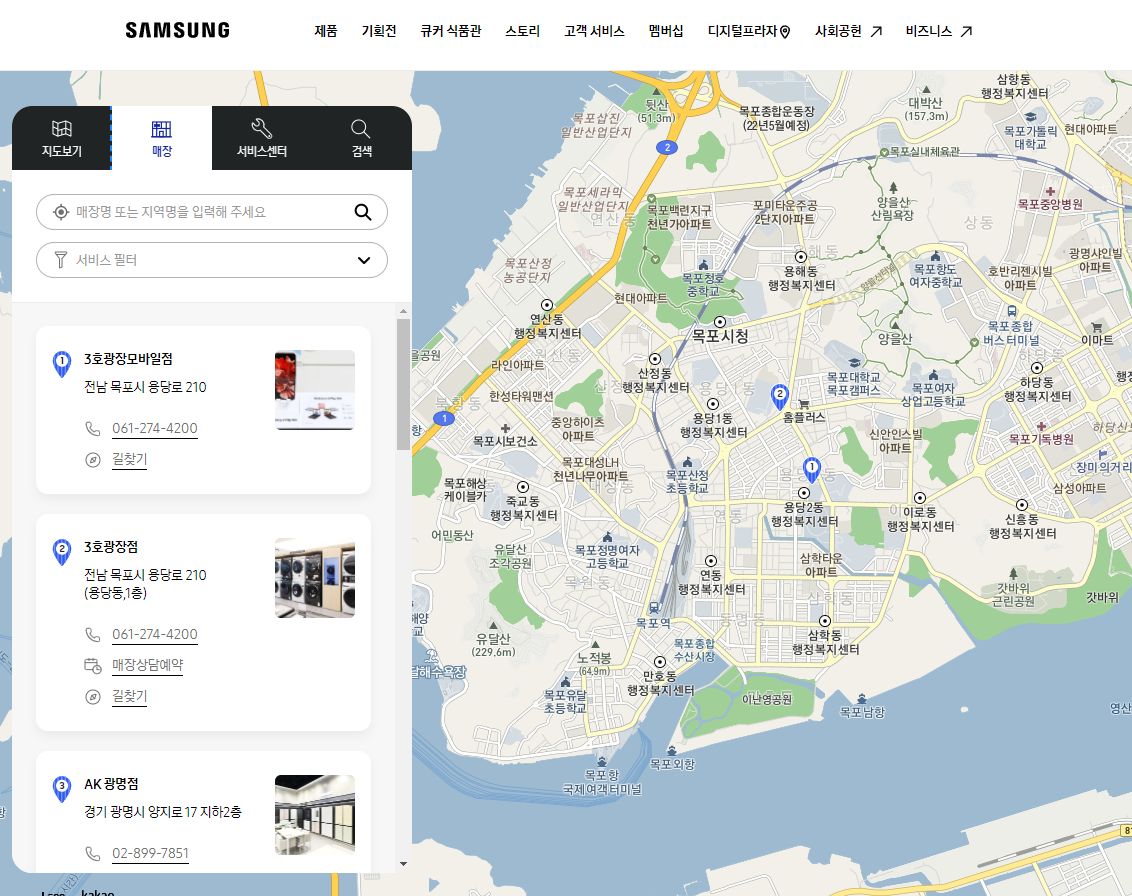This screenshot has width=1132, height=896.
Task: Click the 홈플러스 shopping cart icon
Action: [x=804, y=404]
